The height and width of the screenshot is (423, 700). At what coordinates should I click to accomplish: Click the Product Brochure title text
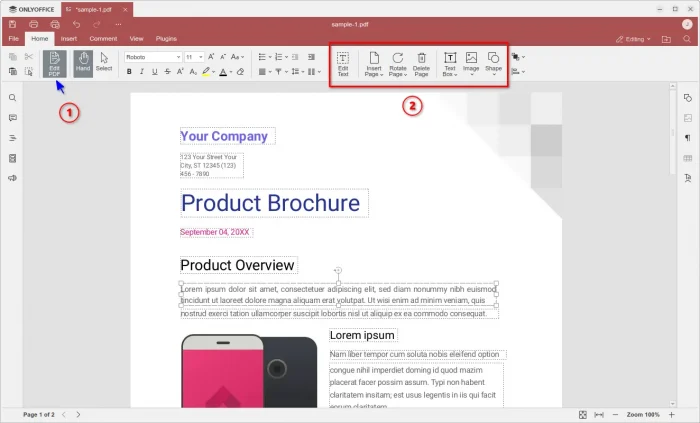(270, 203)
